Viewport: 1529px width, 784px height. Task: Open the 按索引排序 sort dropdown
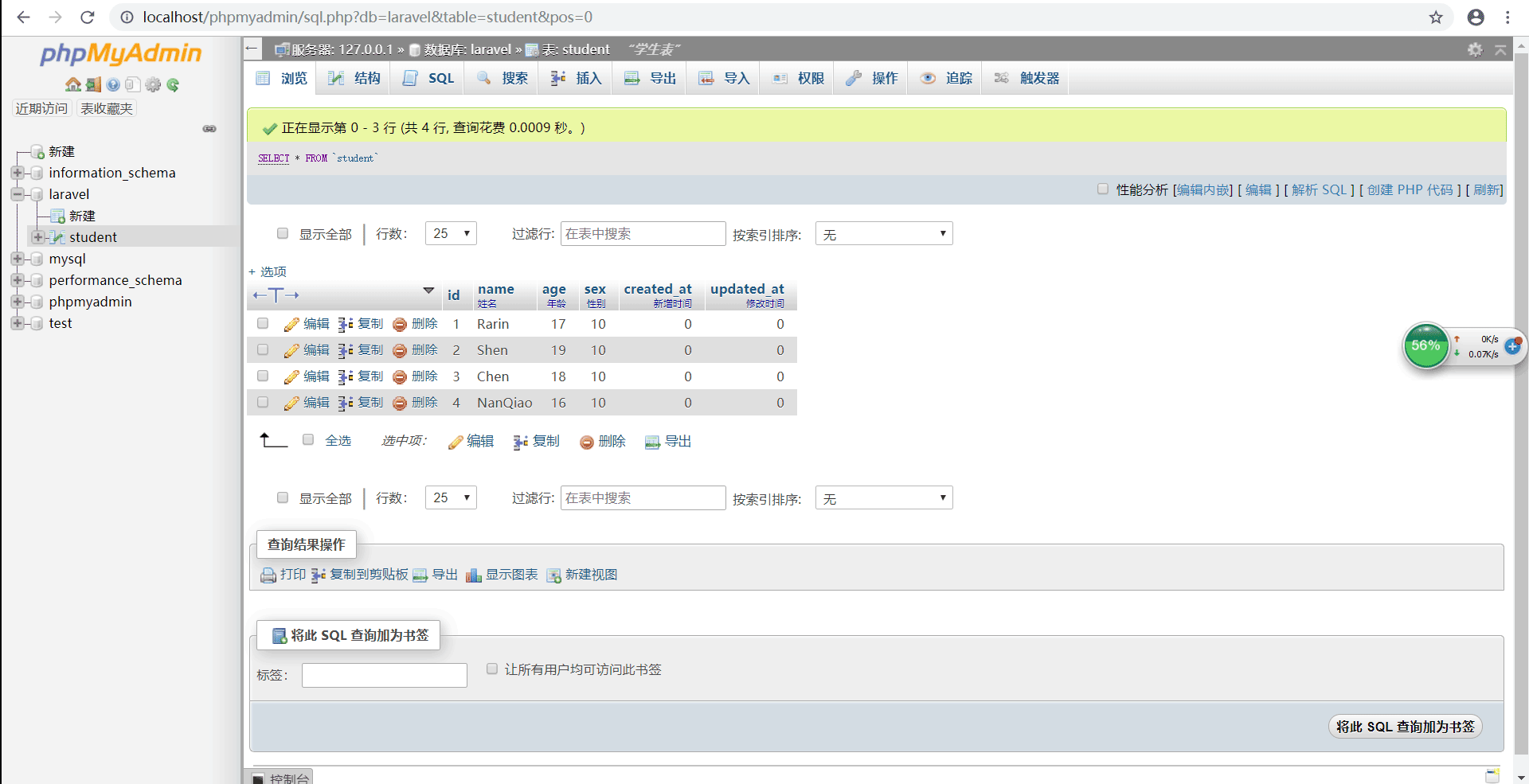pyautogui.click(x=884, y=233)
